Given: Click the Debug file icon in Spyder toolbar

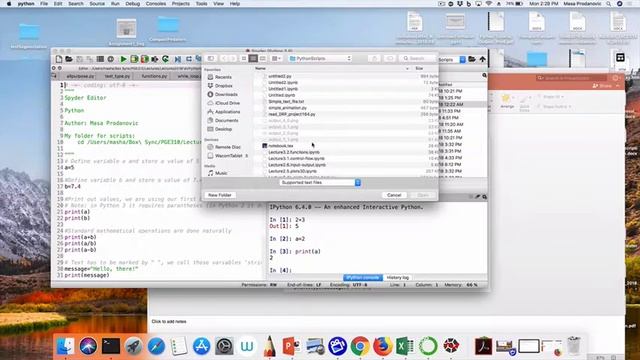Looking at the screenshot, I should 178,59.
